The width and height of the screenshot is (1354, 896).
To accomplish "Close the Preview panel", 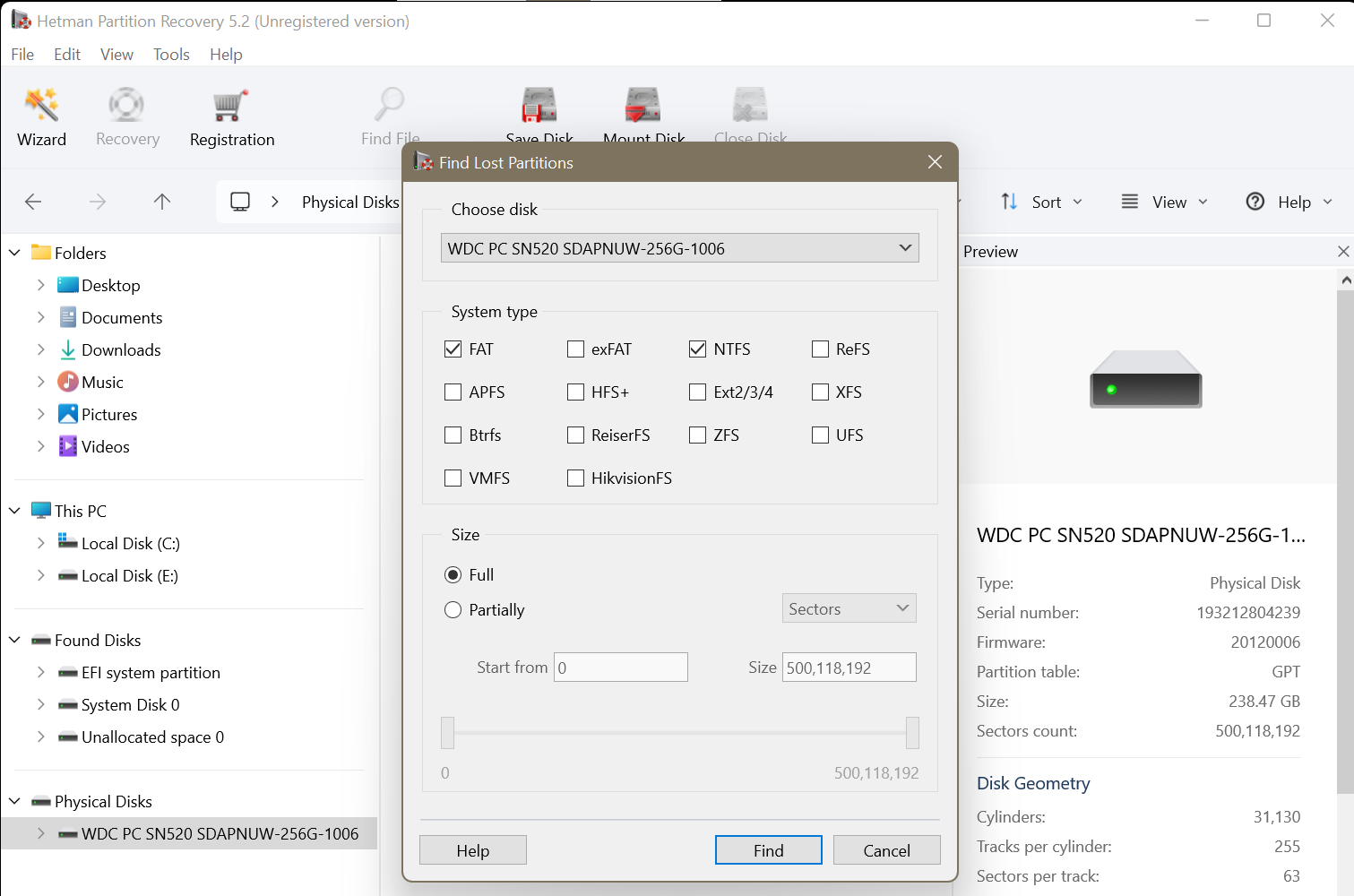I will (1343, 252).
